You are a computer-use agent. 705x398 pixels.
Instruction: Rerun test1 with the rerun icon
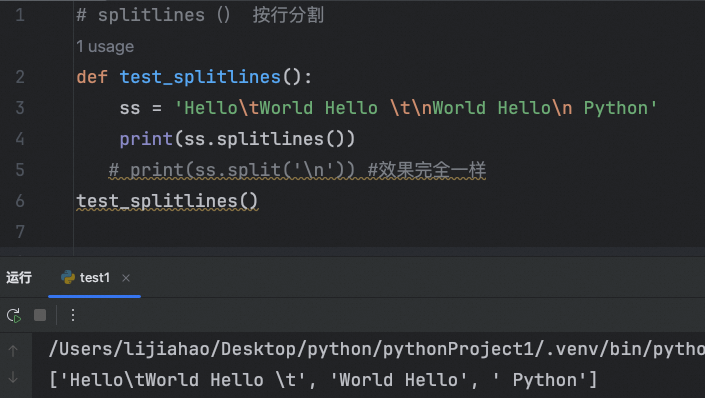click(14, 315)
